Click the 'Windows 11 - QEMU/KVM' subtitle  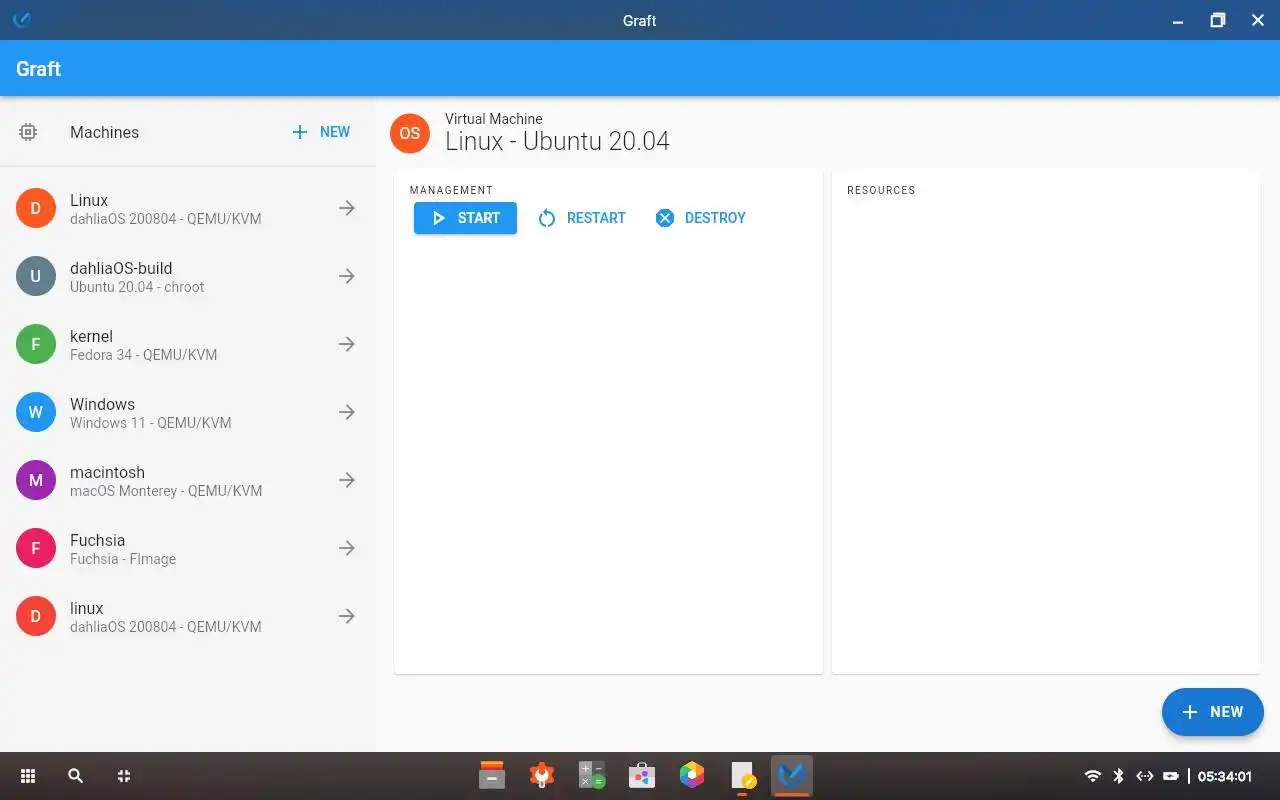150,423
